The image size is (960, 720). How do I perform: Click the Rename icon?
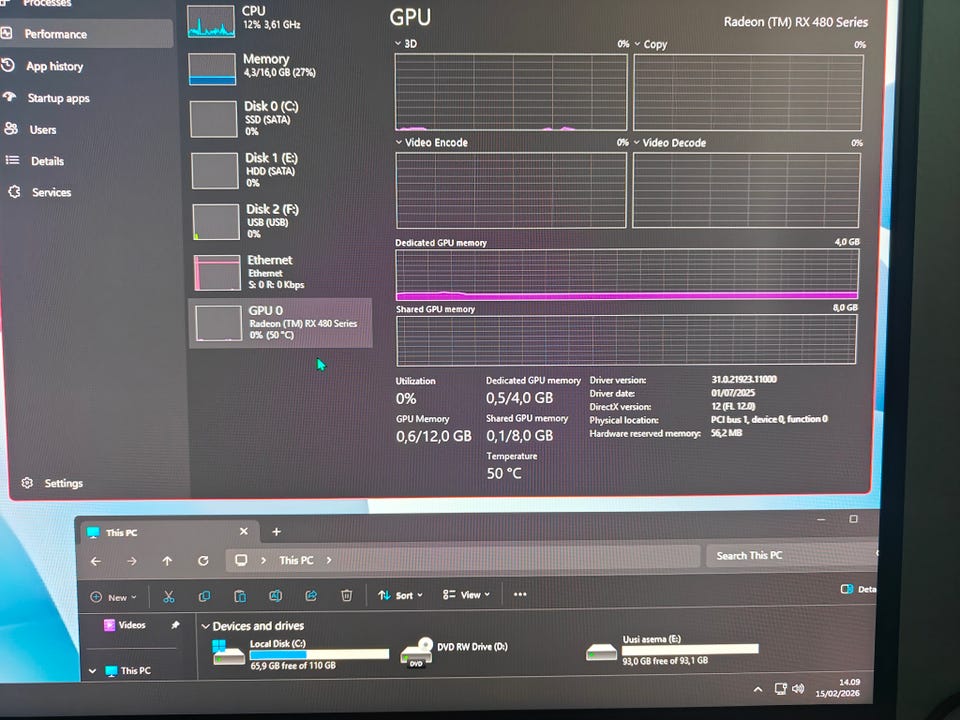click(276, 595)
